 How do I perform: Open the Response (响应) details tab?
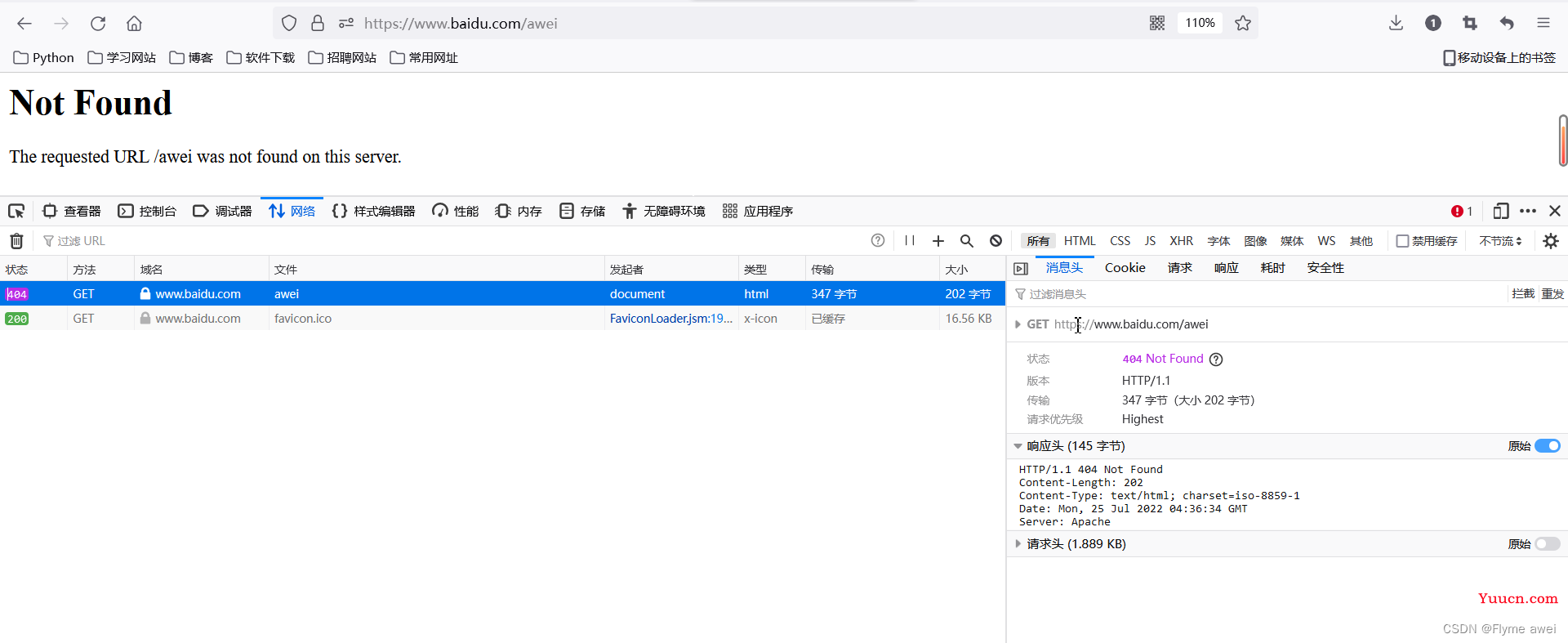pyautogui.click(x=1226, y=268)
